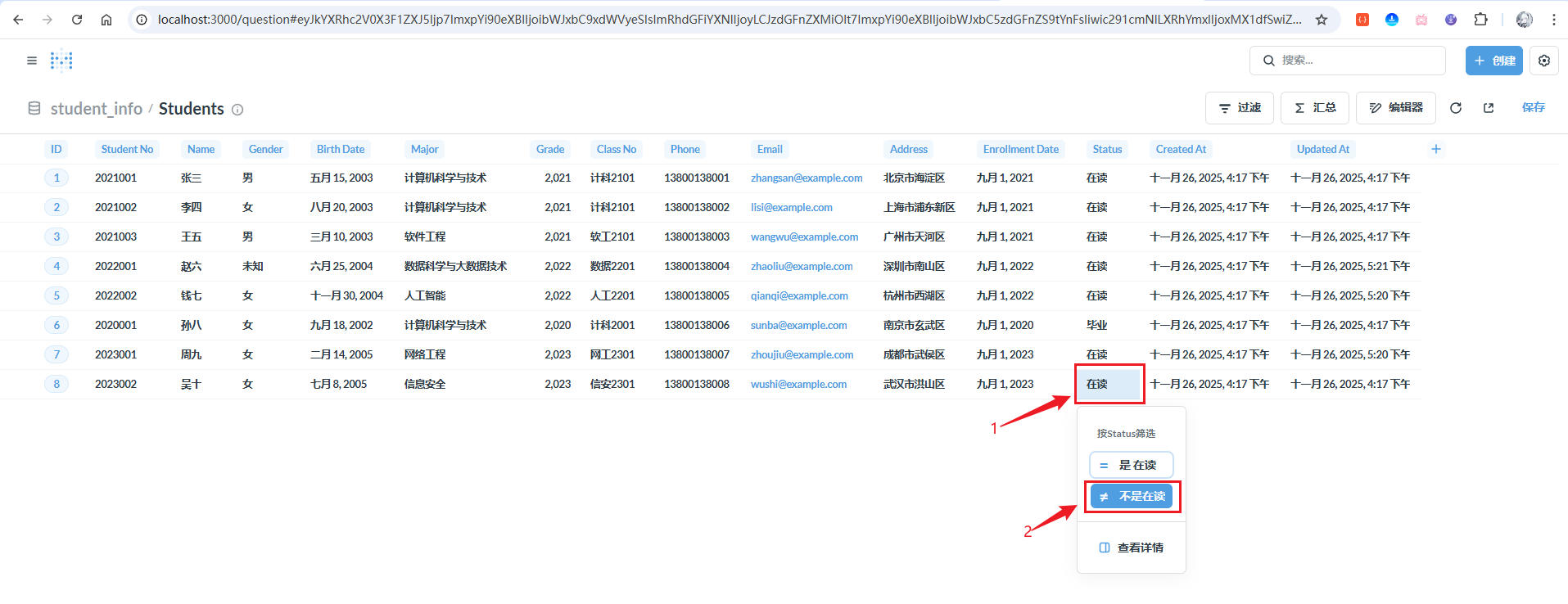Click the refresh icon beside the editor button
Viewport: 1568px width, 604px height.
tap(1456, 108)
